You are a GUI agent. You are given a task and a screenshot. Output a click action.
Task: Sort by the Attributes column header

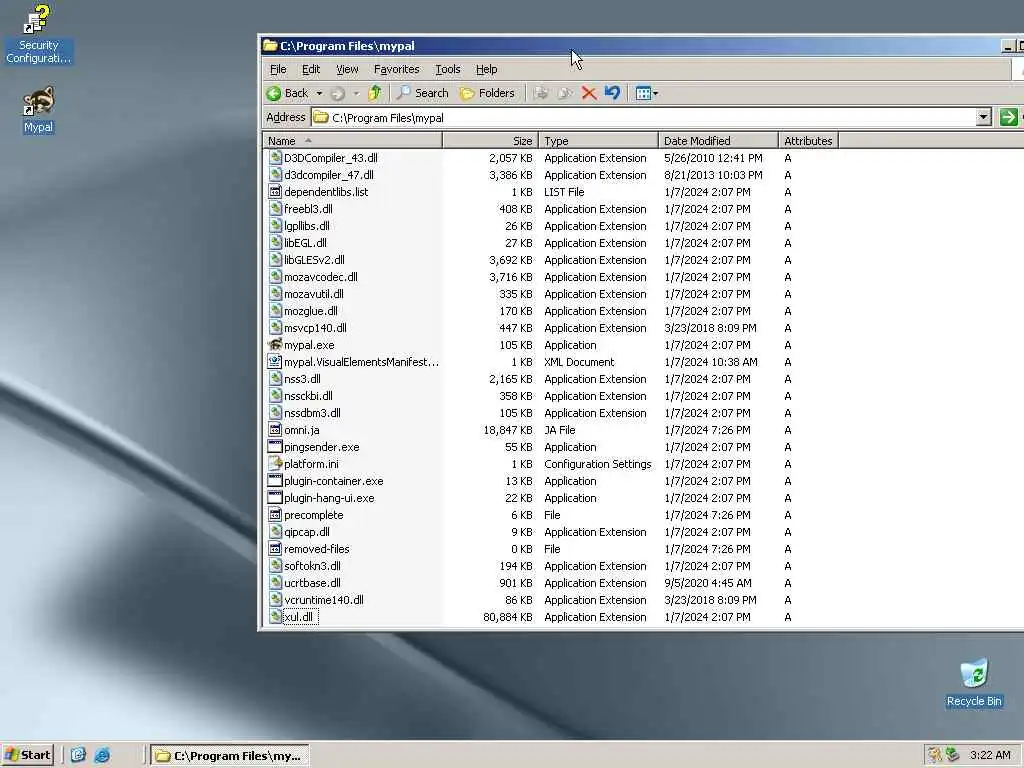(x=808, y=140)
